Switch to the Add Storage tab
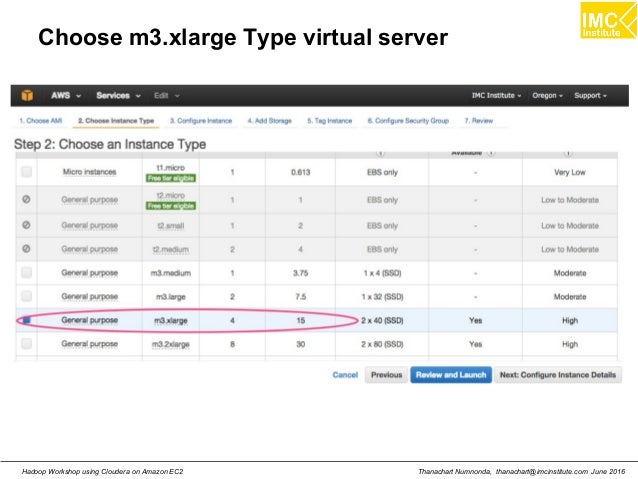 270,121
